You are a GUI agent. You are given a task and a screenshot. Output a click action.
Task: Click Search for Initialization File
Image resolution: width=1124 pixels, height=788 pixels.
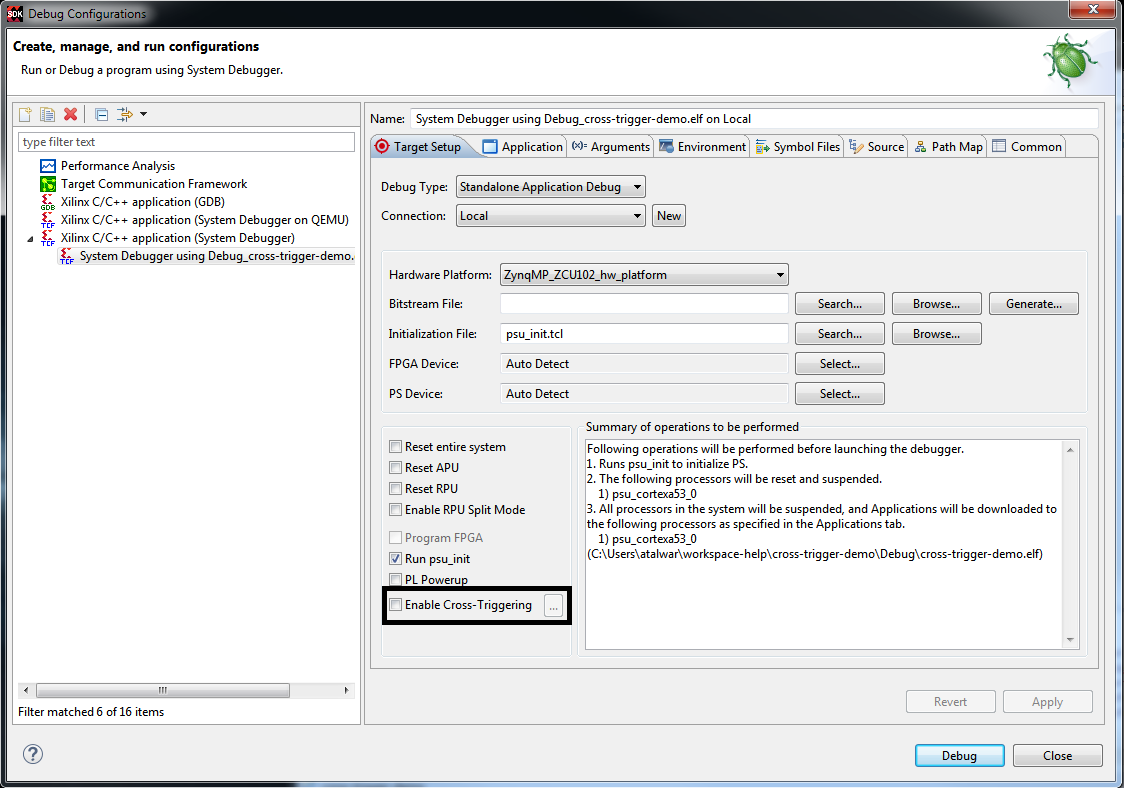[839, 334]
